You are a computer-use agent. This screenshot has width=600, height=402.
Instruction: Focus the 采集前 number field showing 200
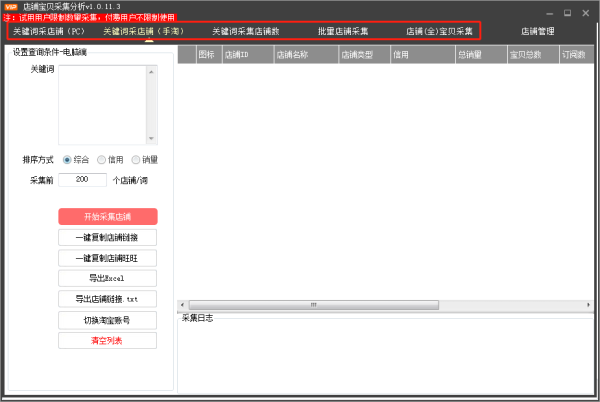click(82, 180)
